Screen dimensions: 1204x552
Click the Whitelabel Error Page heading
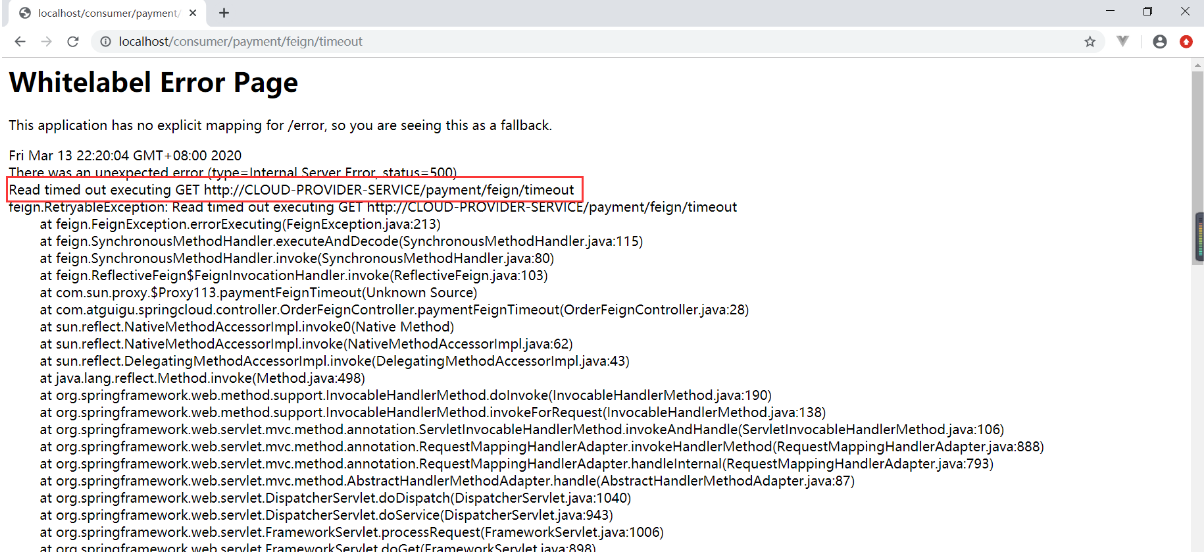(x=153, y=82)
